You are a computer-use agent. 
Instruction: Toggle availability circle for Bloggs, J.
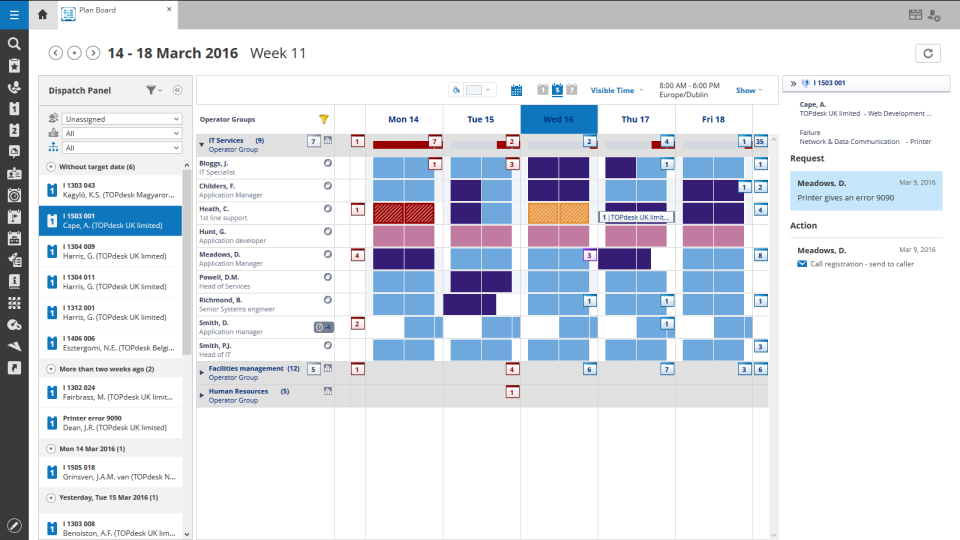tap(327, 162)
